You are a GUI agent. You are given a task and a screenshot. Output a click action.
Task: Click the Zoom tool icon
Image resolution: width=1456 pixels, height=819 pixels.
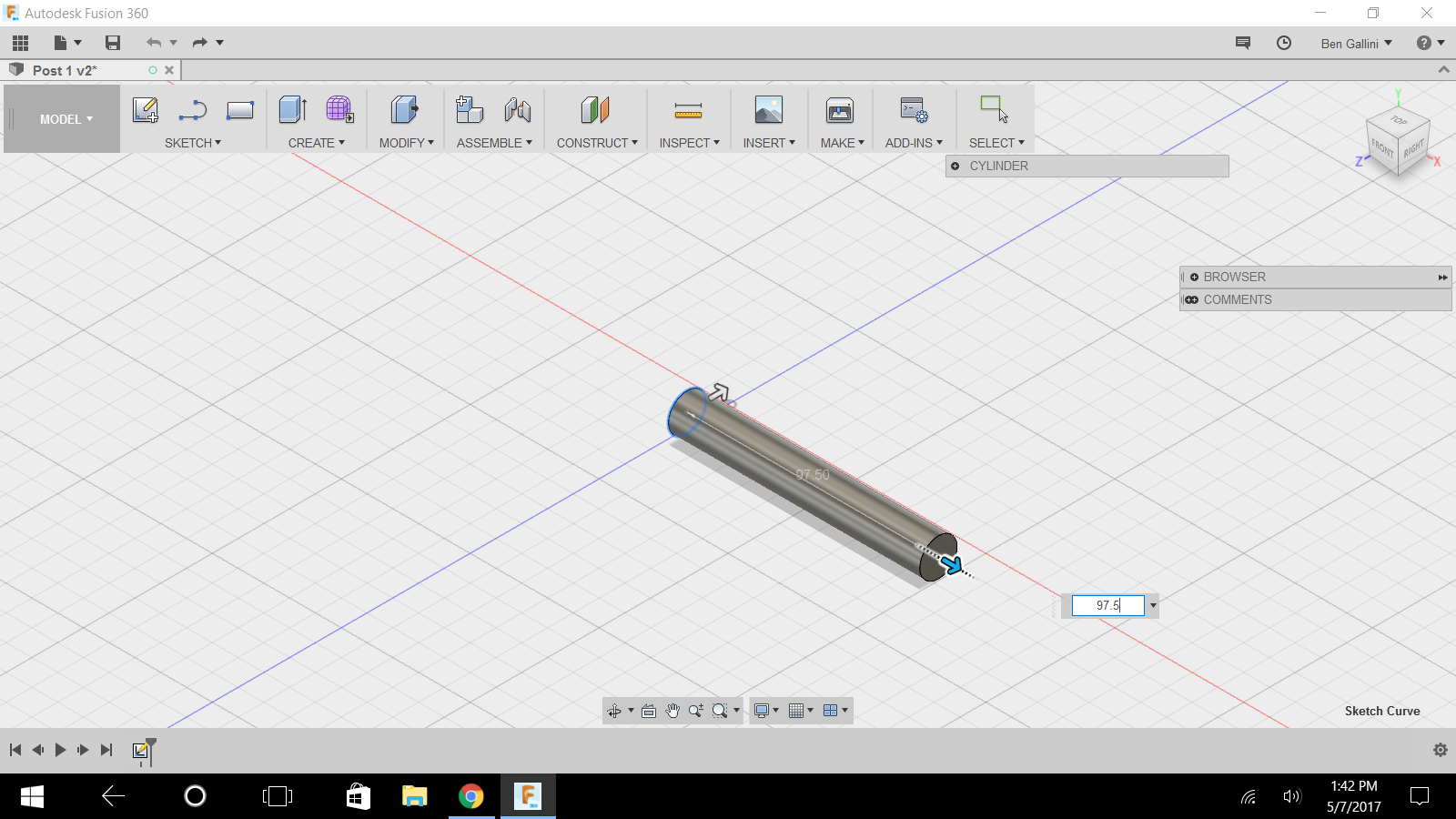(696, 711)
